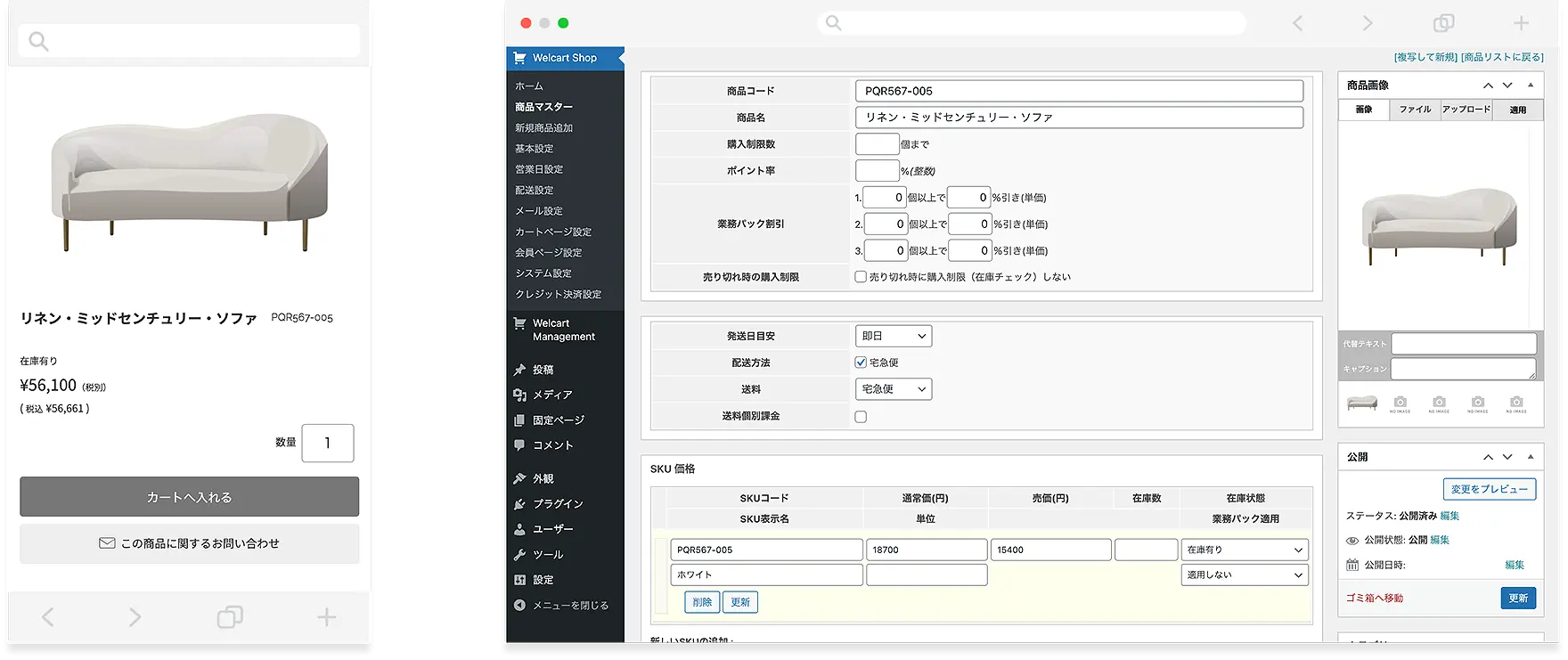Screen dimensions: 1568x660
Task: Click the 投稿 pin icon in sidebar
Action: click(519, 370)
